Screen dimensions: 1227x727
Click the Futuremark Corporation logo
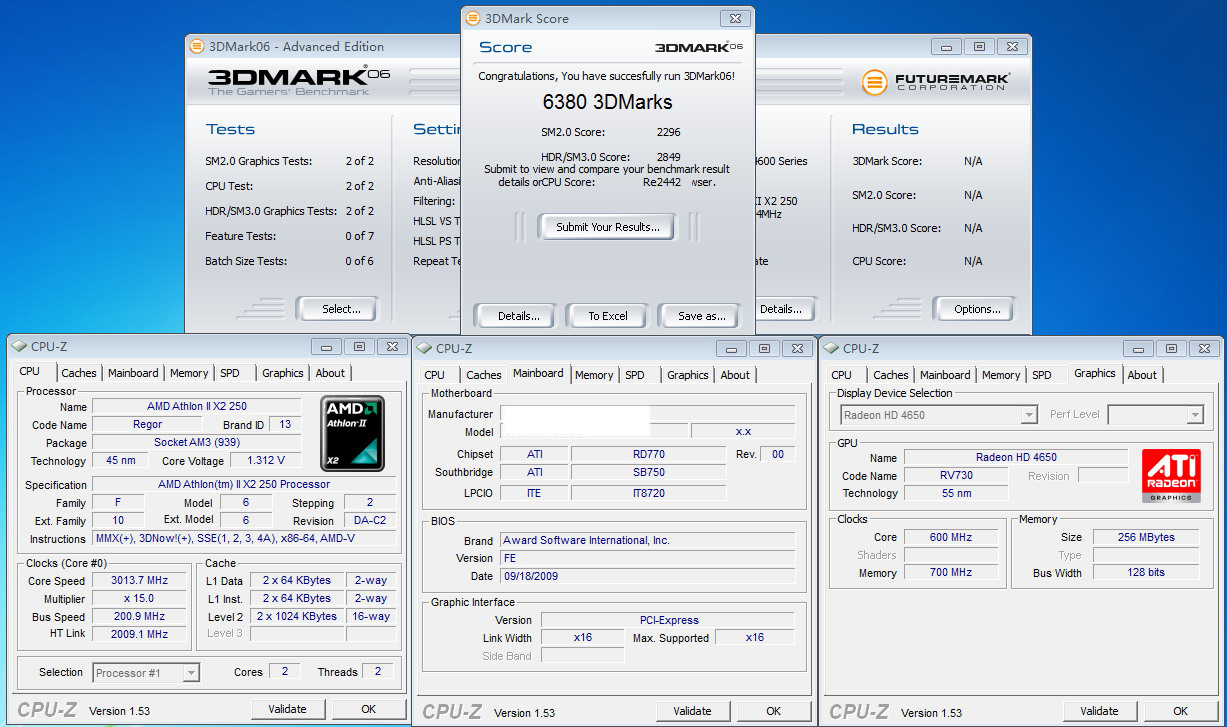point(937,81)
